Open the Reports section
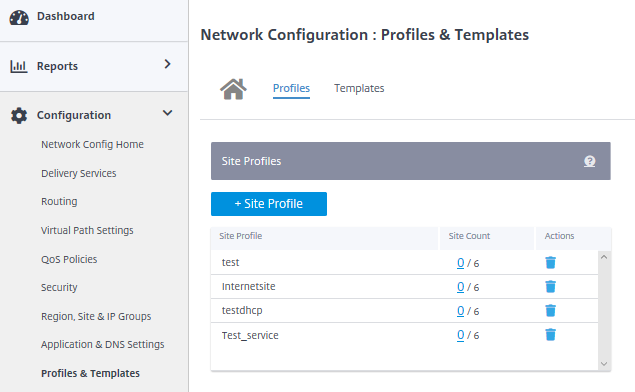The height and width of the screenshot is (392, 635). point(57,66)
